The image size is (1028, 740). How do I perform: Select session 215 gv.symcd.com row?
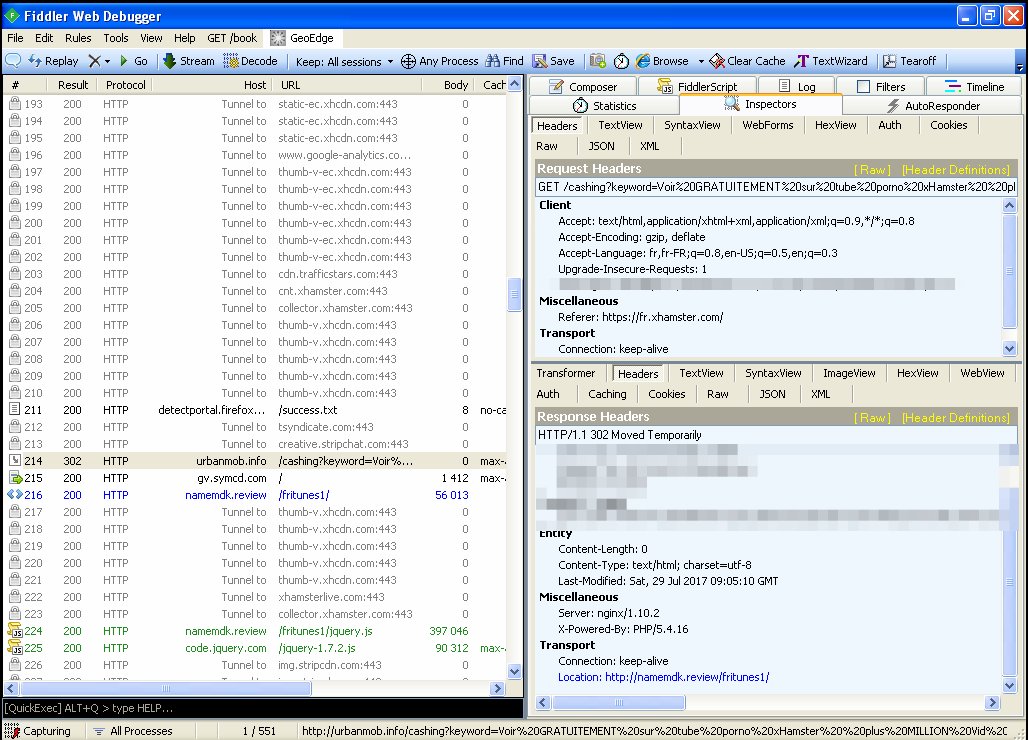coord(256,478)
